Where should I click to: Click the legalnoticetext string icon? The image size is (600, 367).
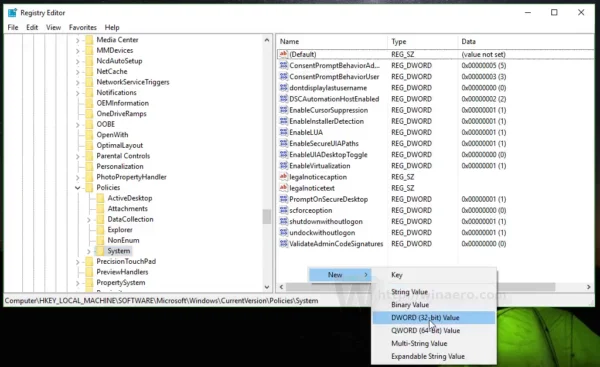[x=284, y=188]
